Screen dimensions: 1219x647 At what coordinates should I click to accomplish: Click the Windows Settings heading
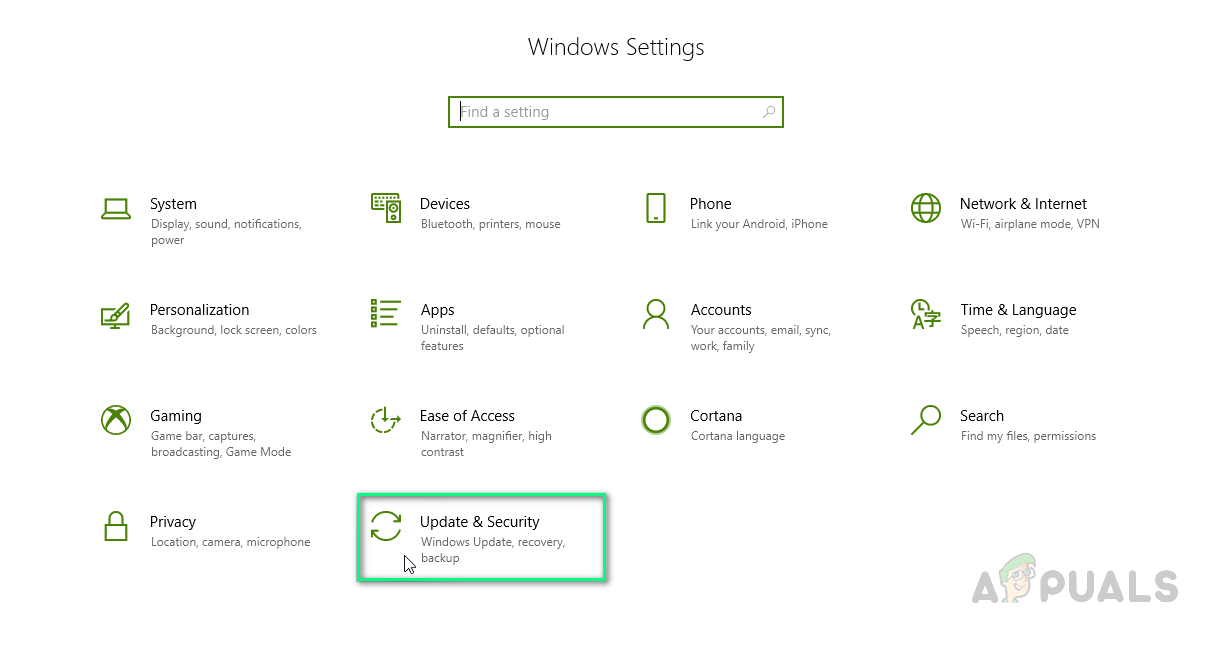point(616,47)
